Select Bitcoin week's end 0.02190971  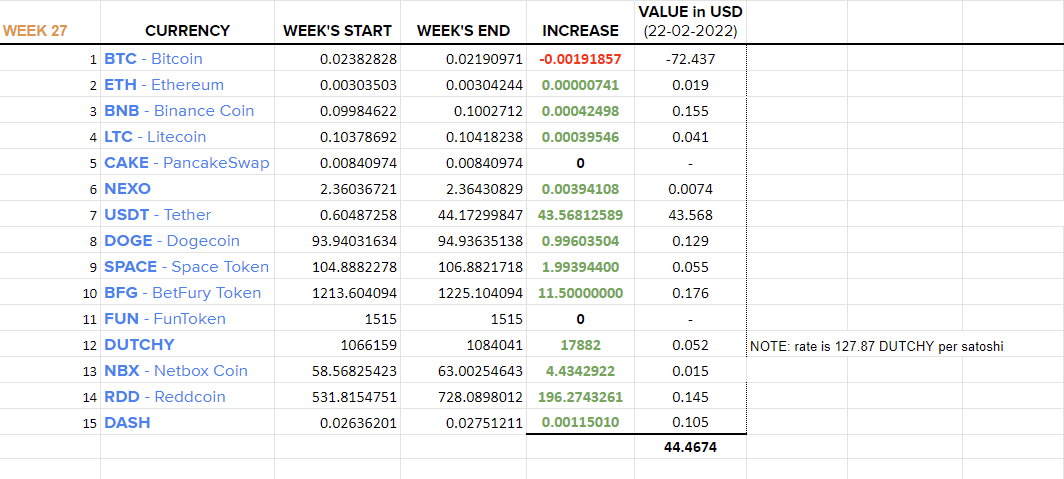click(463, 59)
